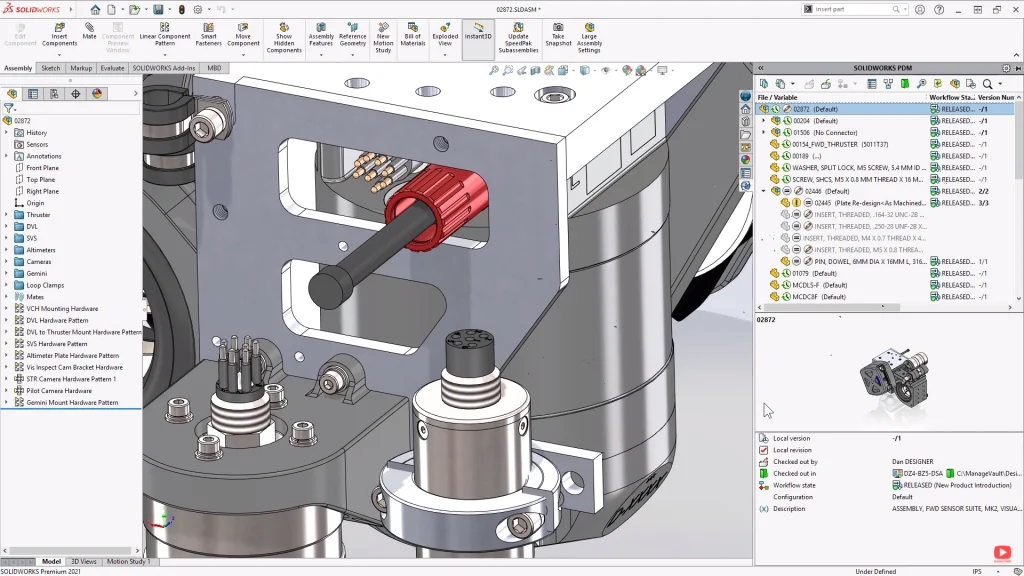The image size is (1024, 576).
Task: Expand the Thruster folder in the tree
Action: click(x=7, y=215)
